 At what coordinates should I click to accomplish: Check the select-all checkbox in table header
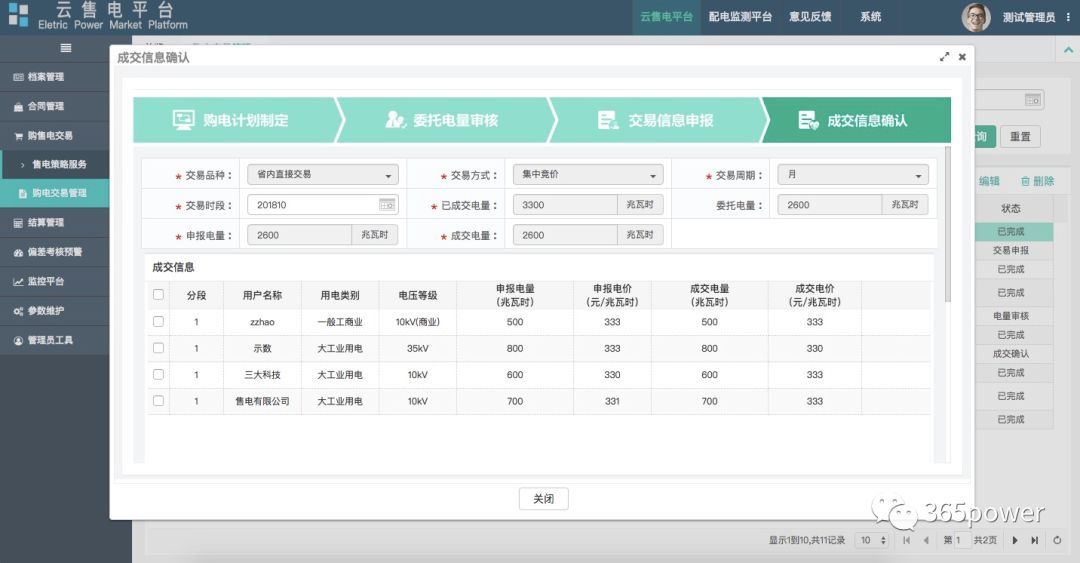tap(158, 295)
